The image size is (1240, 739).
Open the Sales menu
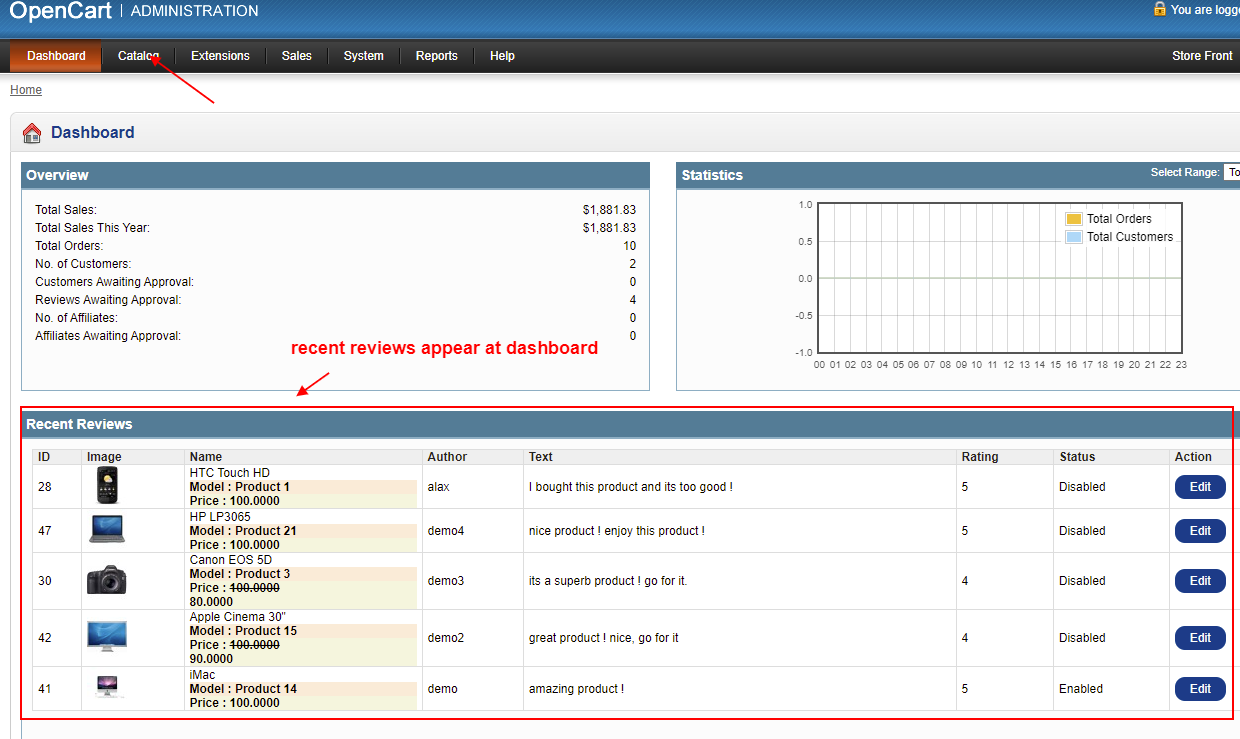tap(296, 56)
